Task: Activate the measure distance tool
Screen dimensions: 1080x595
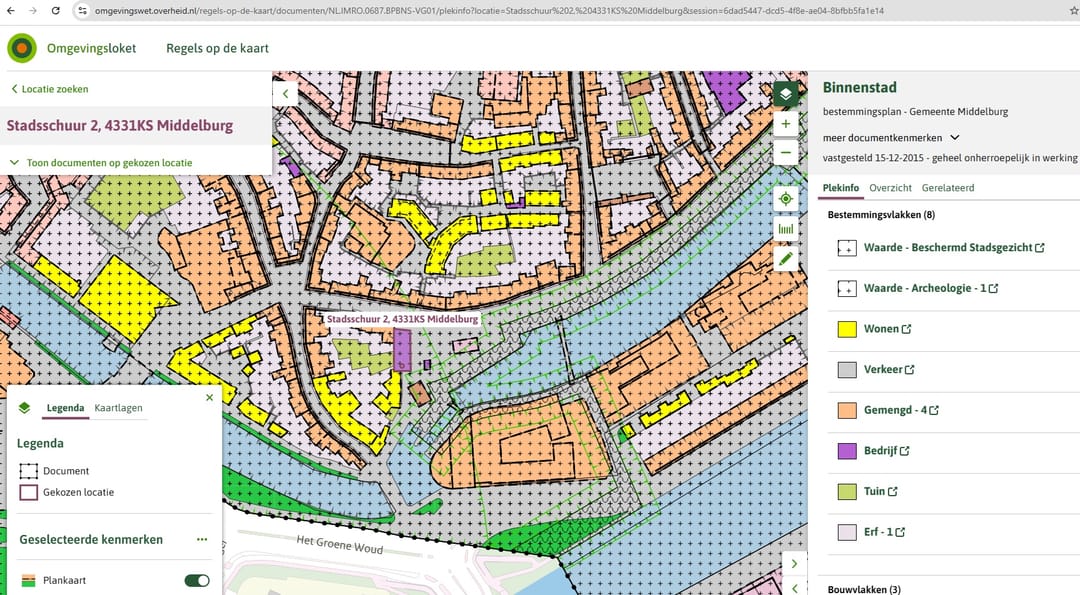Action: click(786, 228)
